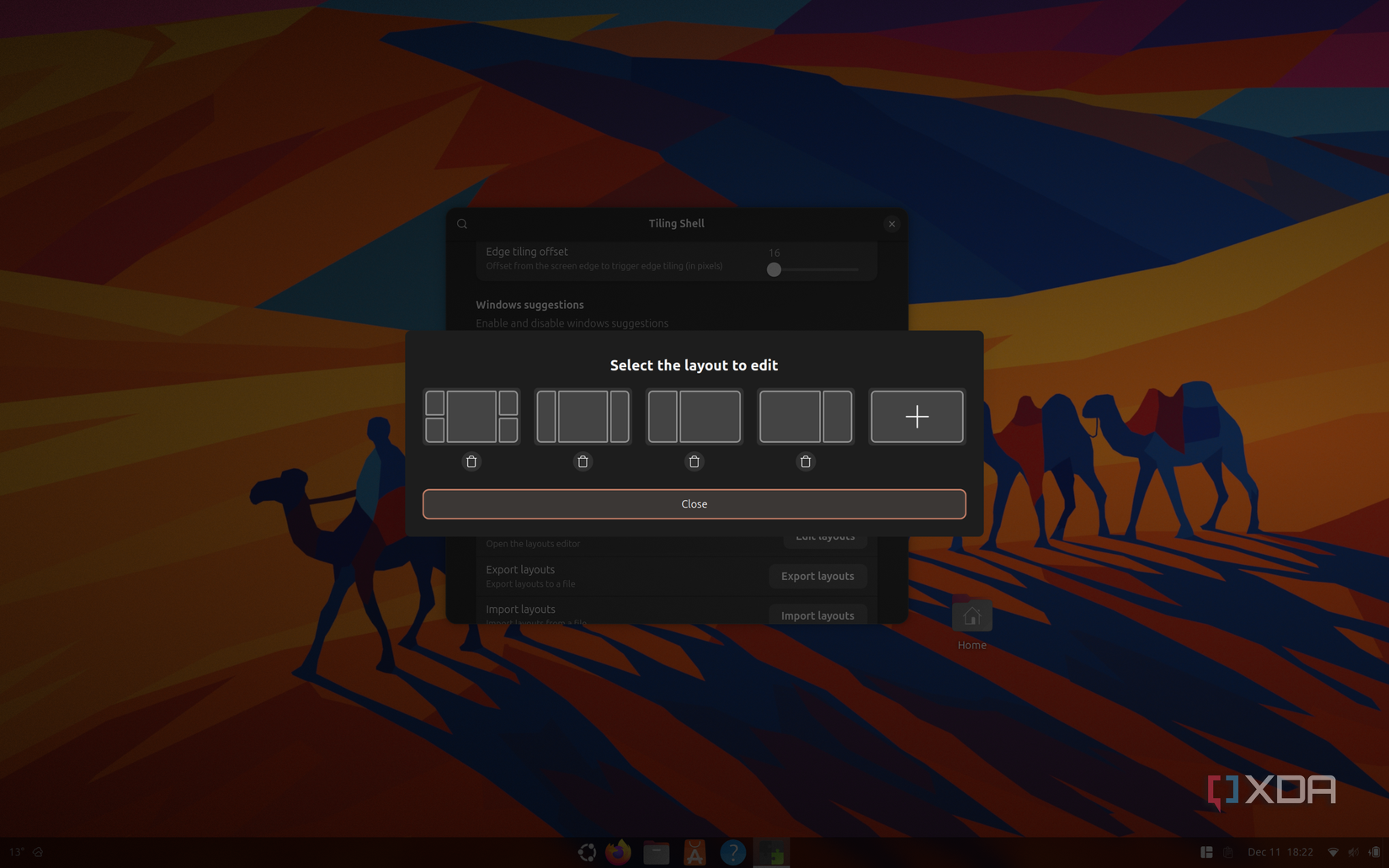Viewport: 1389px width, 868px height.
Task: Open the Files manager from the dock
Action: (657, 852)
